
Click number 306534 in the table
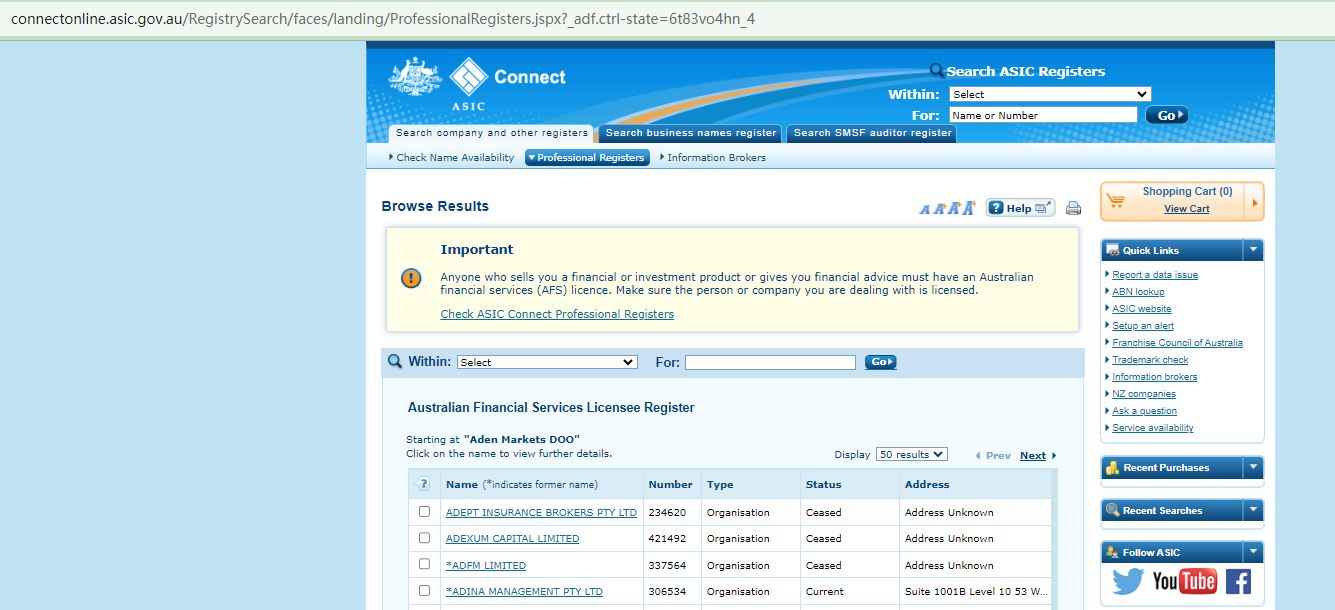[x=667, y=591]
